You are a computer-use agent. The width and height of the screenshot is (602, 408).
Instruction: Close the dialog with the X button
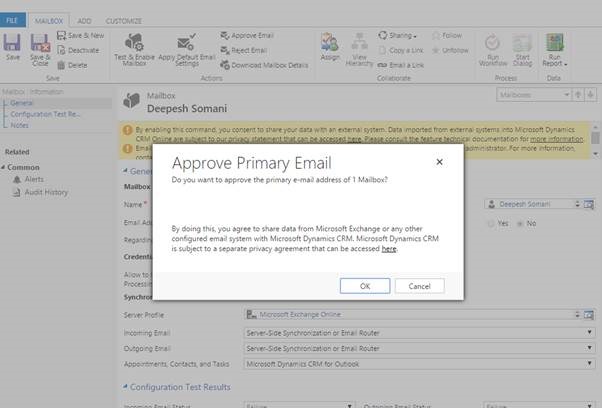coord(438,161)
